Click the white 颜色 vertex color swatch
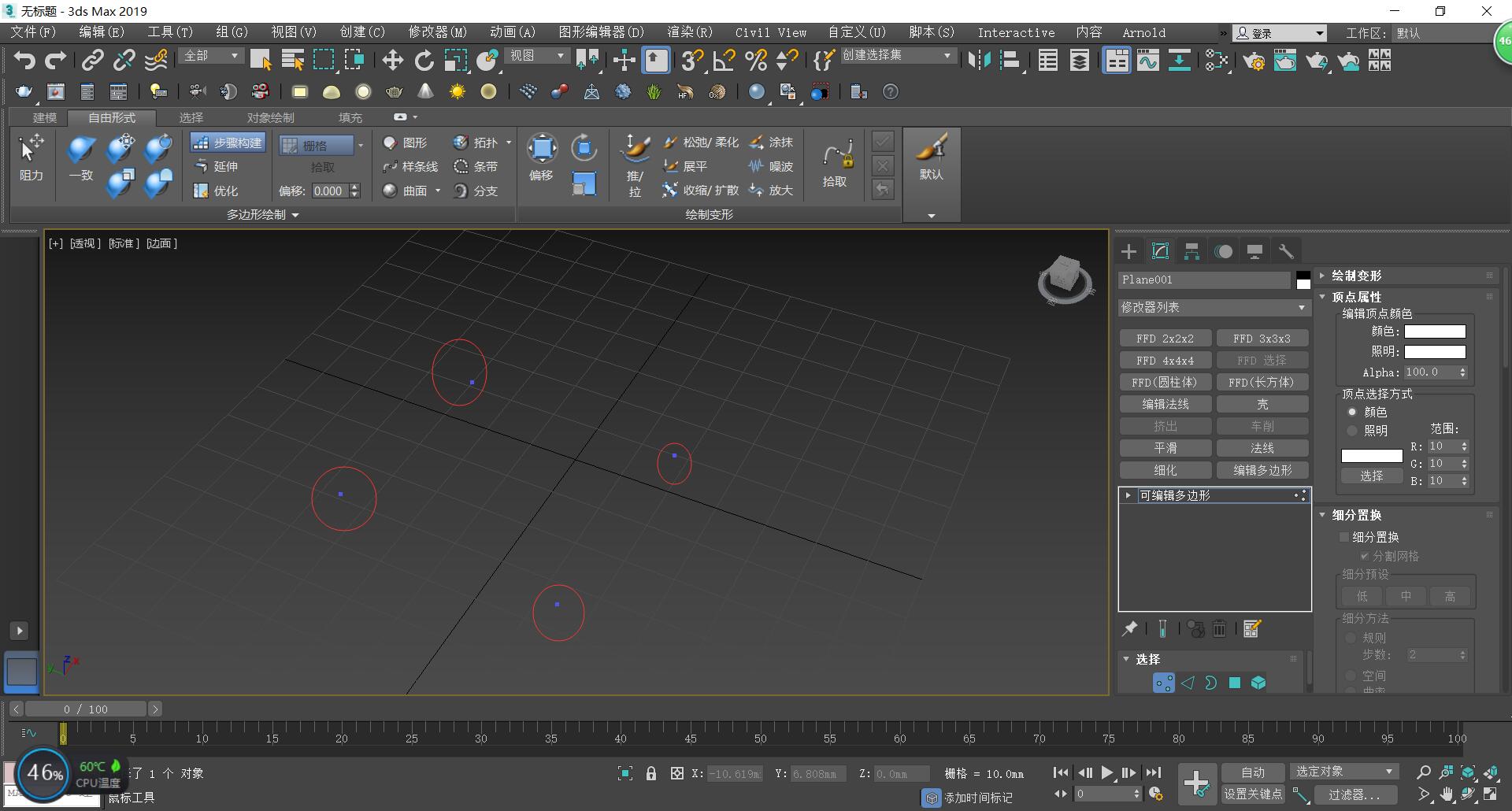This screenshot has height=811, width=1512. point(1435,331)
